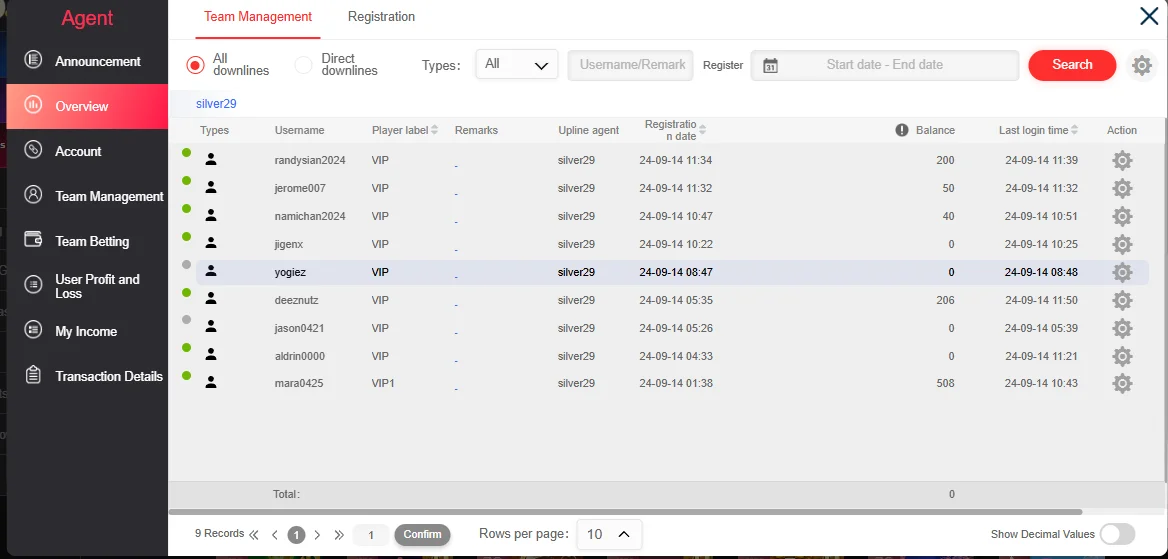Click the person type icon for randysian2024

coord(211,159)
